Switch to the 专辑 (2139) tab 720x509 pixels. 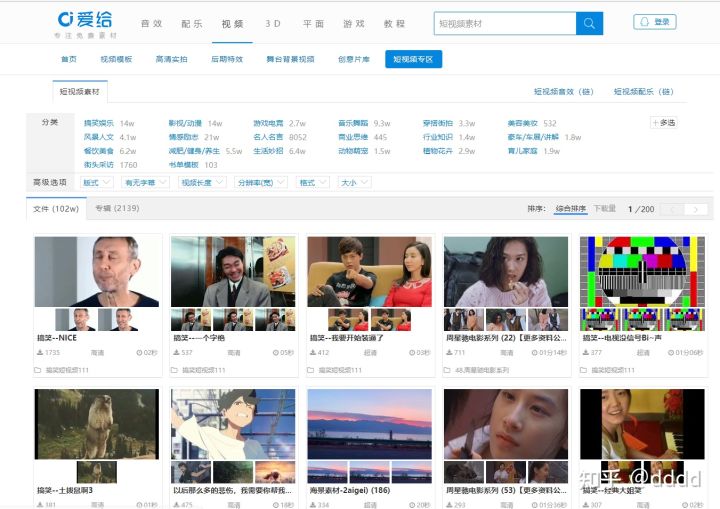(x=117, y=209)
